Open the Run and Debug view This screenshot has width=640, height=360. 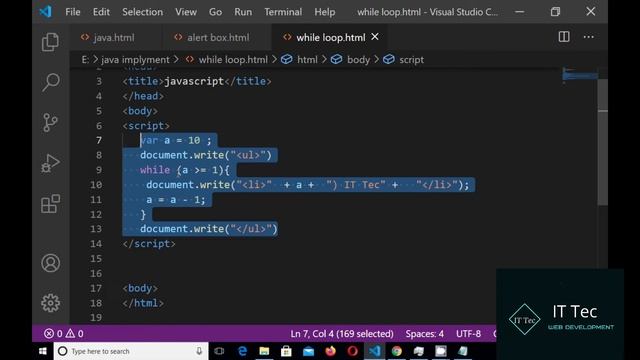tap(51, 163)
